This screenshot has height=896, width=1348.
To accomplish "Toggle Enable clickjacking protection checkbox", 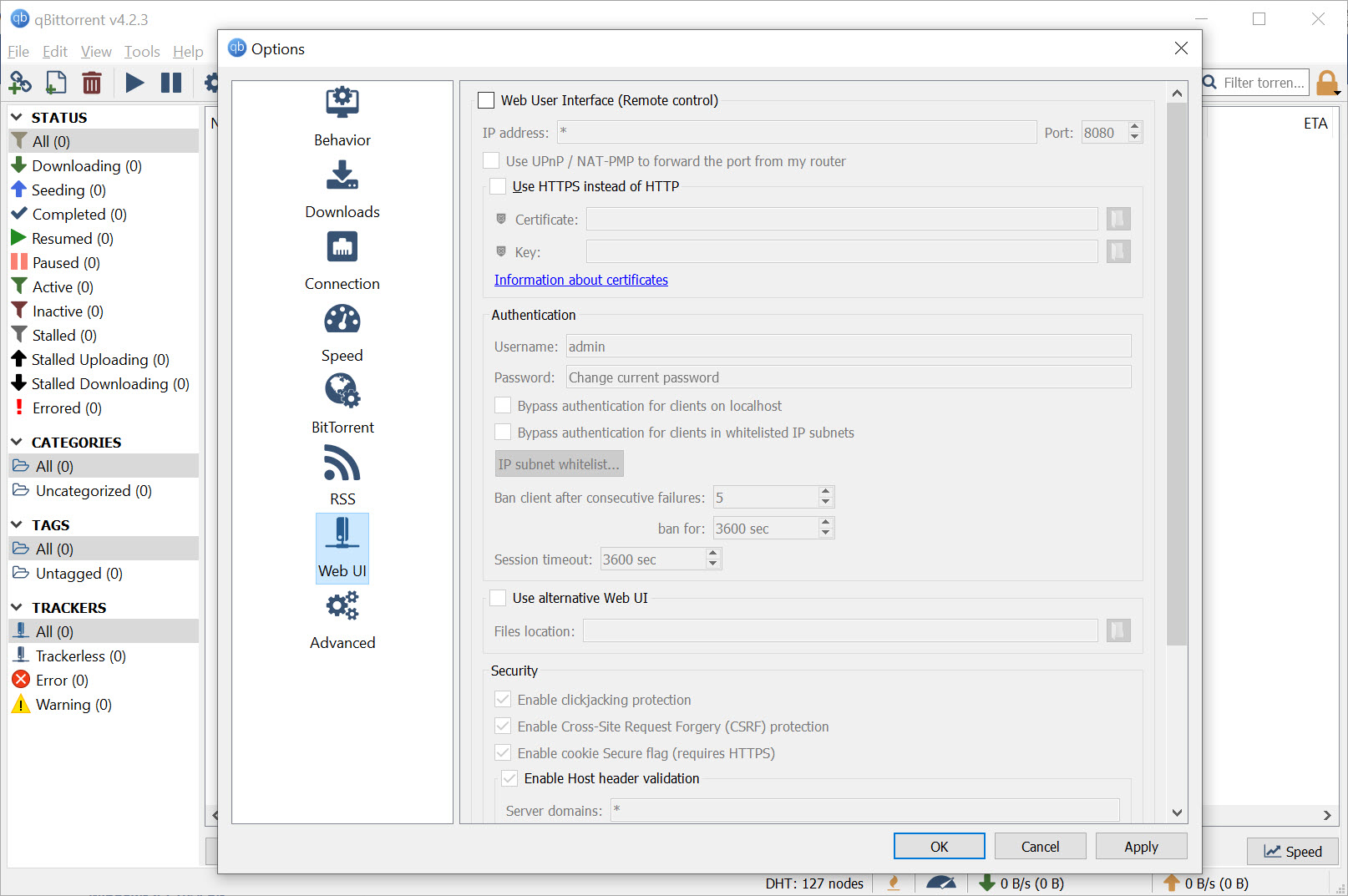I will (503, 699).
